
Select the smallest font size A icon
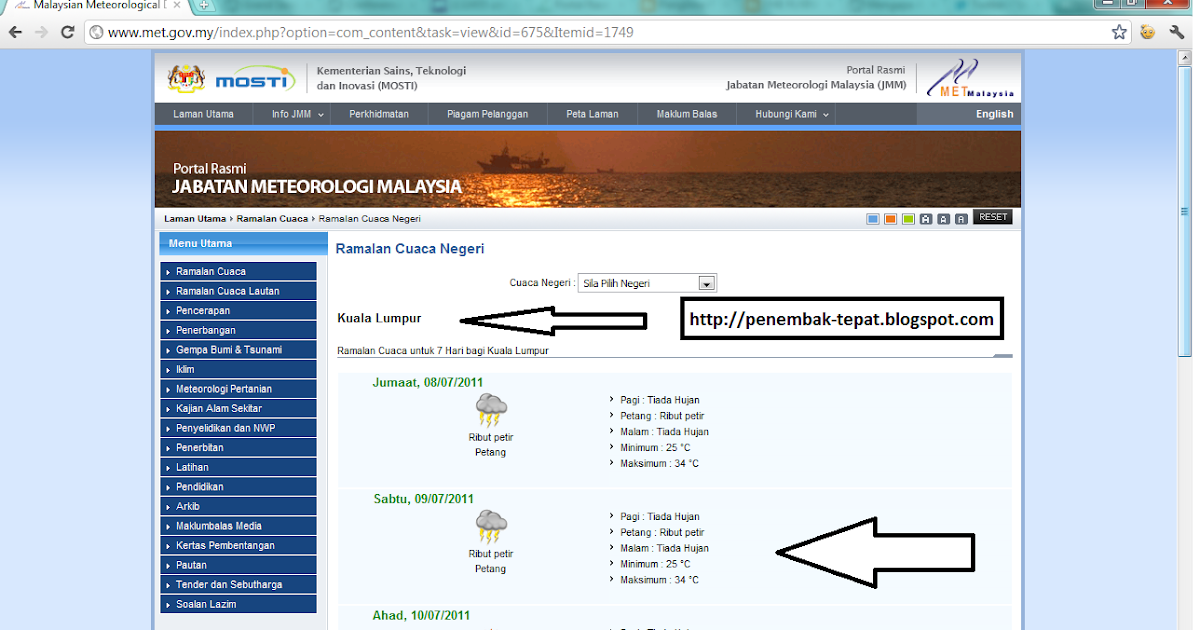click(961, 219)
